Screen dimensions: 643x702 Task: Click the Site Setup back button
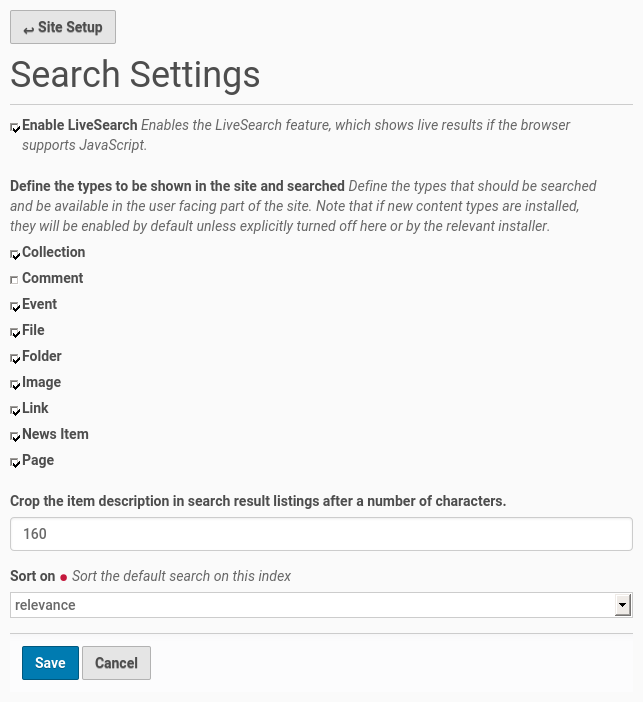pyautogui.click(x=63, y=27)
